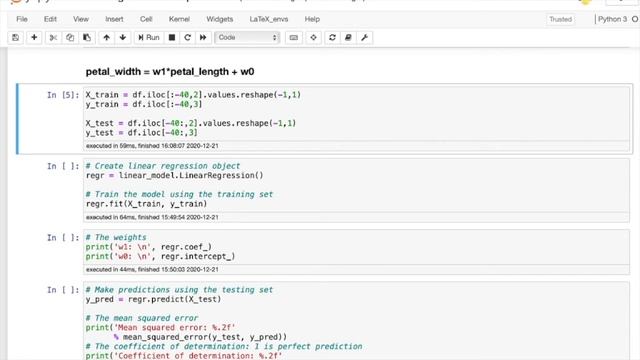Image resolution: width=640 pixels, height=360 pixels.
Task: Click the book toolbar icon
Action: coord(348,38)
